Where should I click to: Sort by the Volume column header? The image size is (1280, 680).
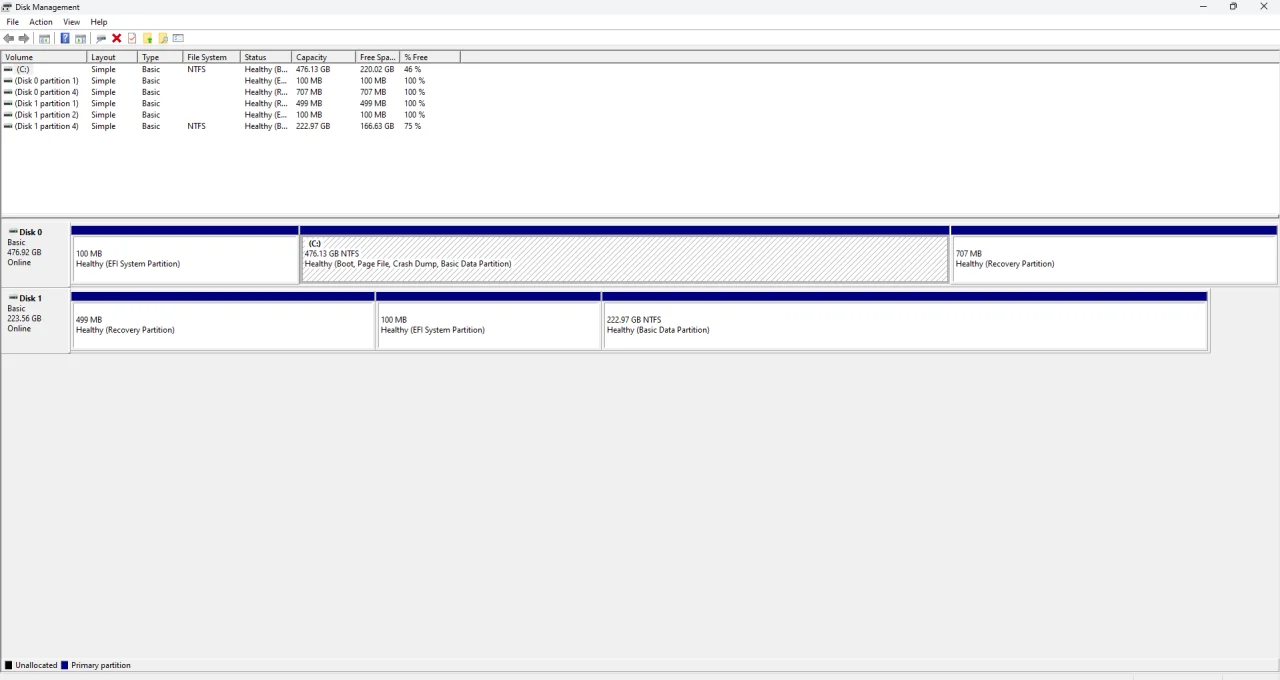[44, 57]
